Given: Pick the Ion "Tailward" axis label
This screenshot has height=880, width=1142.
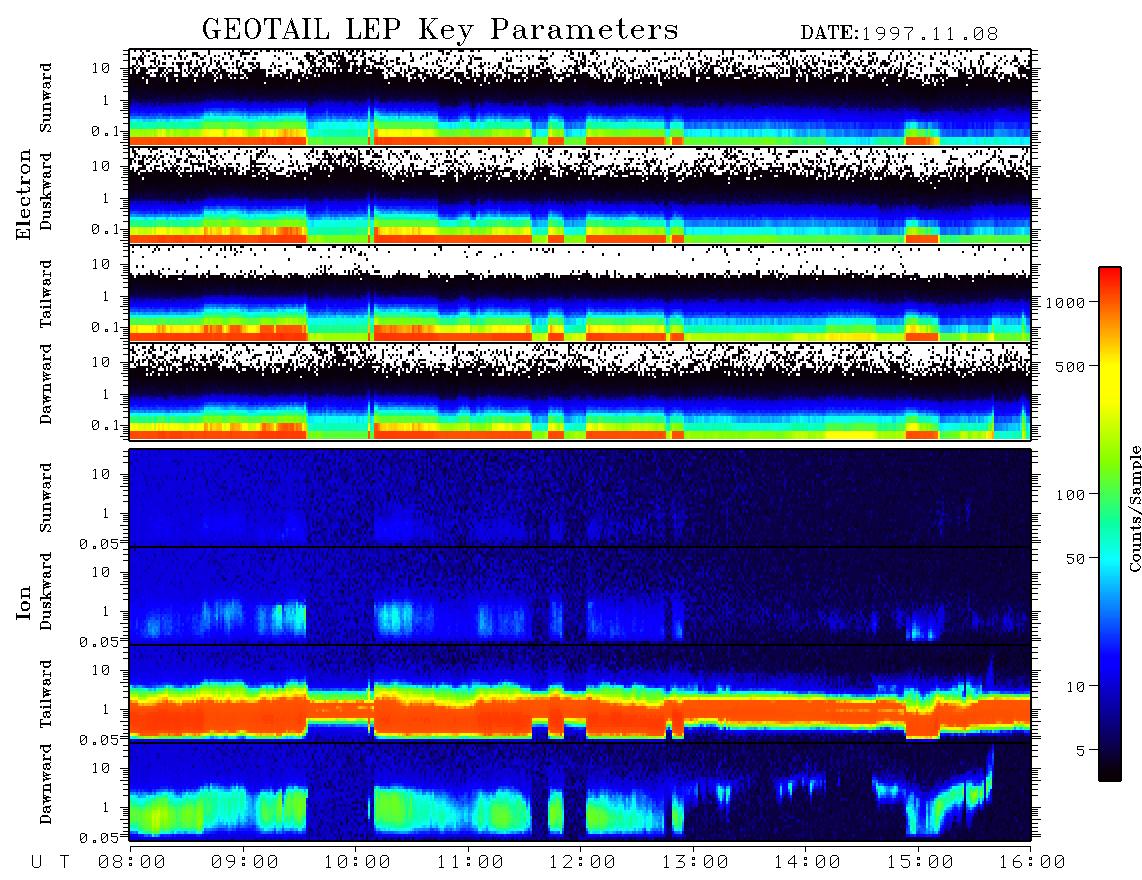Looking at the screenshot, I should (x=47, y=694).
